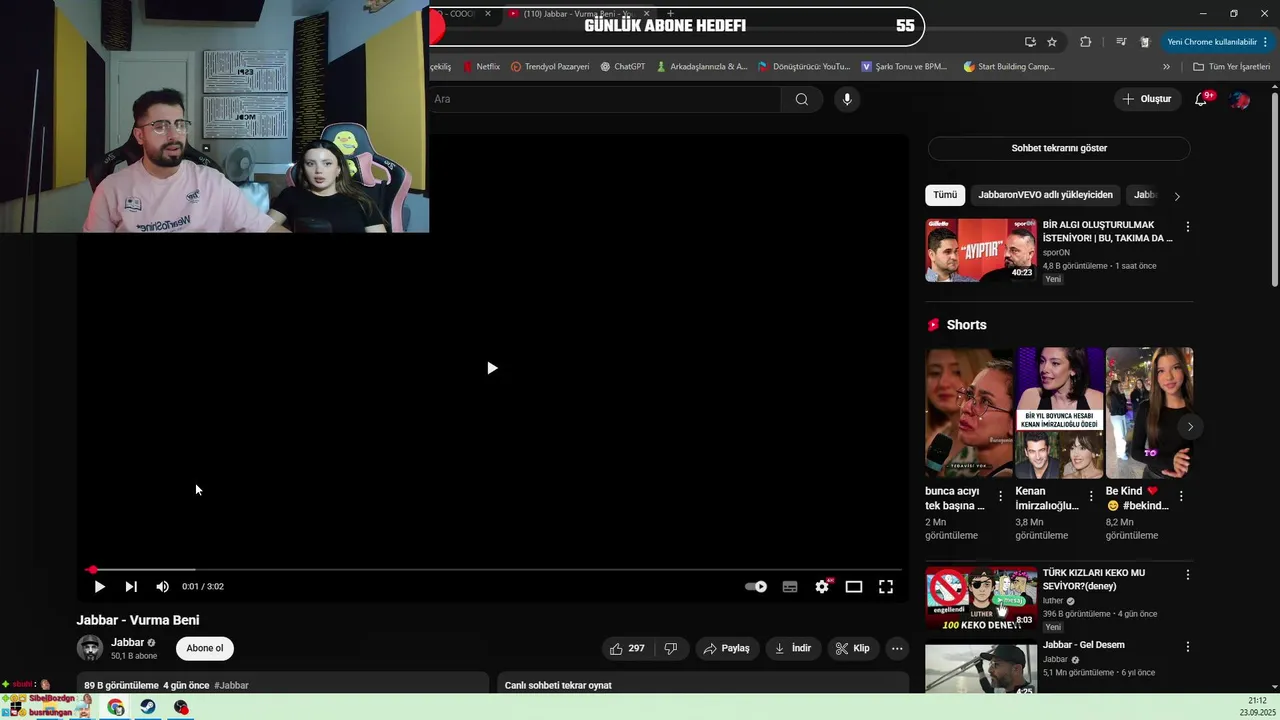Focus the Ara search field

click(605, 99)
